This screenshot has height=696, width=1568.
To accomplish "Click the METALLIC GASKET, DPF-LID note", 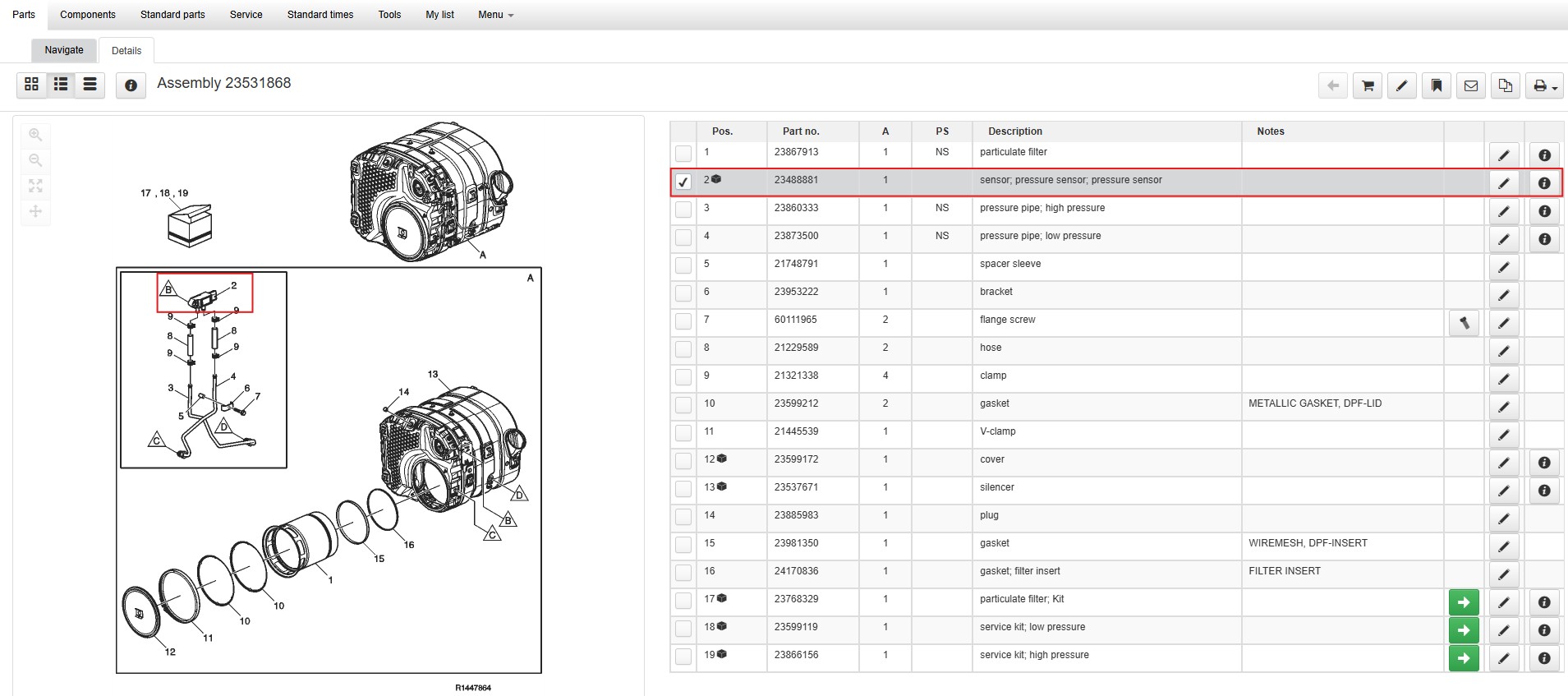I will coord(1315,403).
